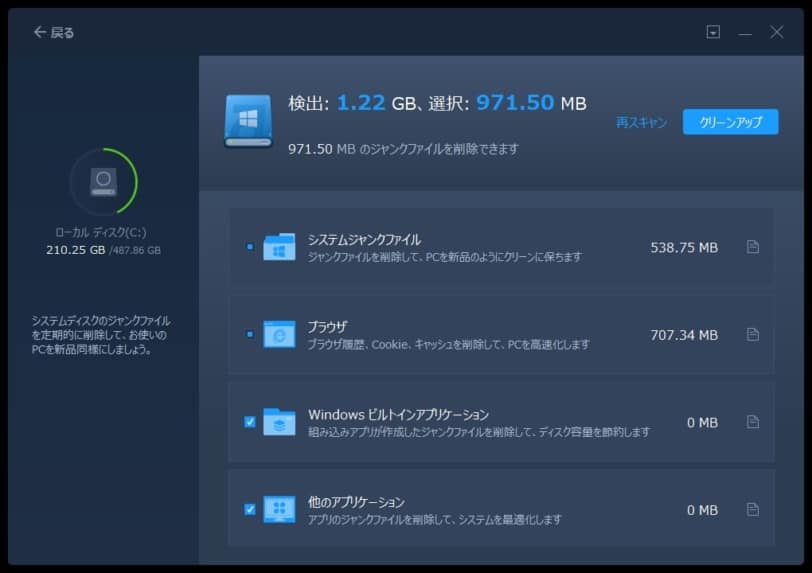Screen dimensions: 812x573
Task: Click the other applications monitor icon
Action: [279, 509]
